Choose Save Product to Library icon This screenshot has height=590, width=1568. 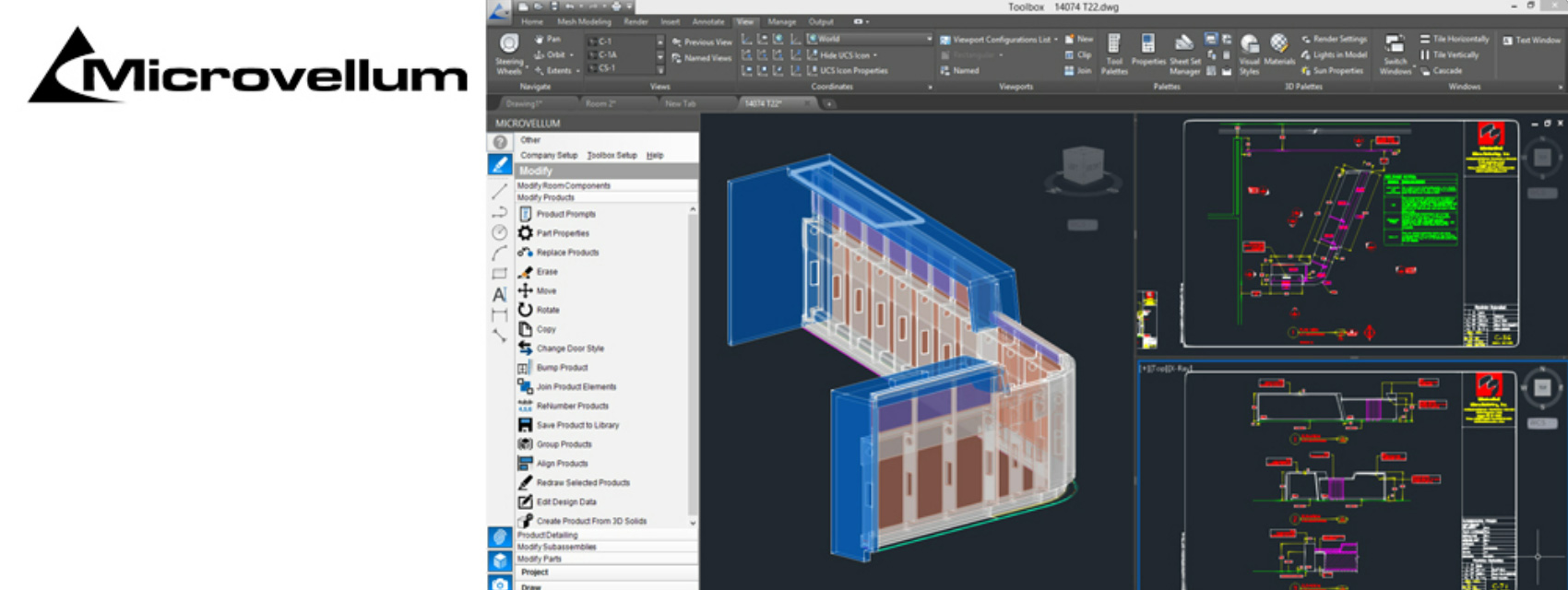click(x=525, y=425)
